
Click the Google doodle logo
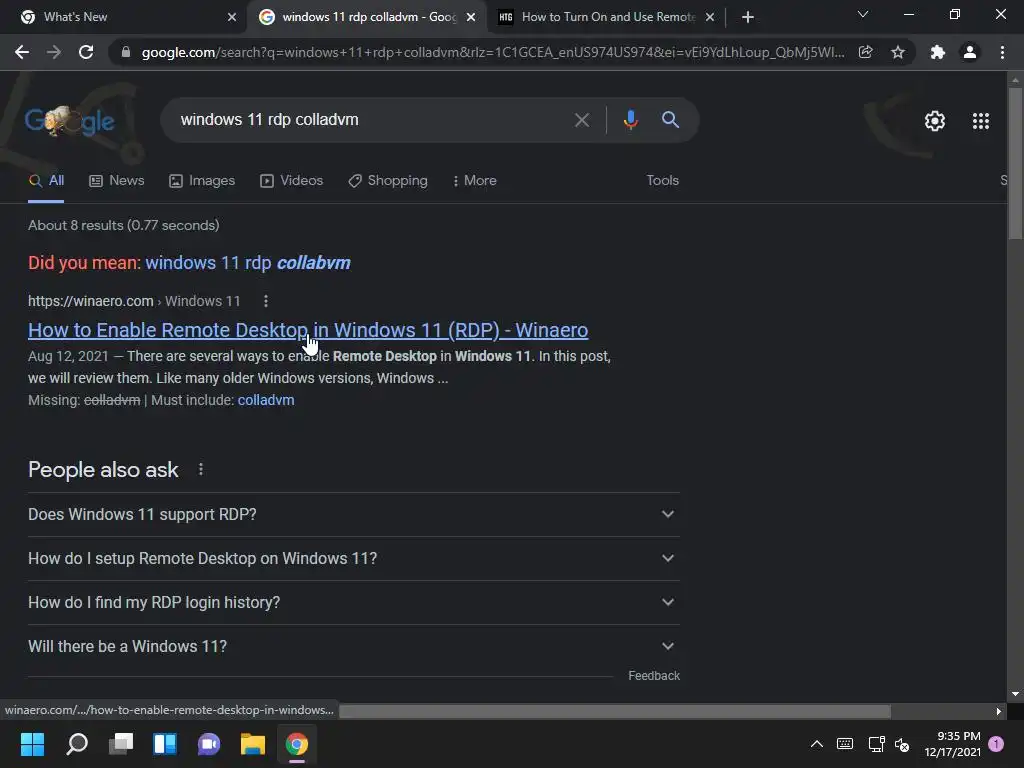pyautogui.click(x=70, y=121)
